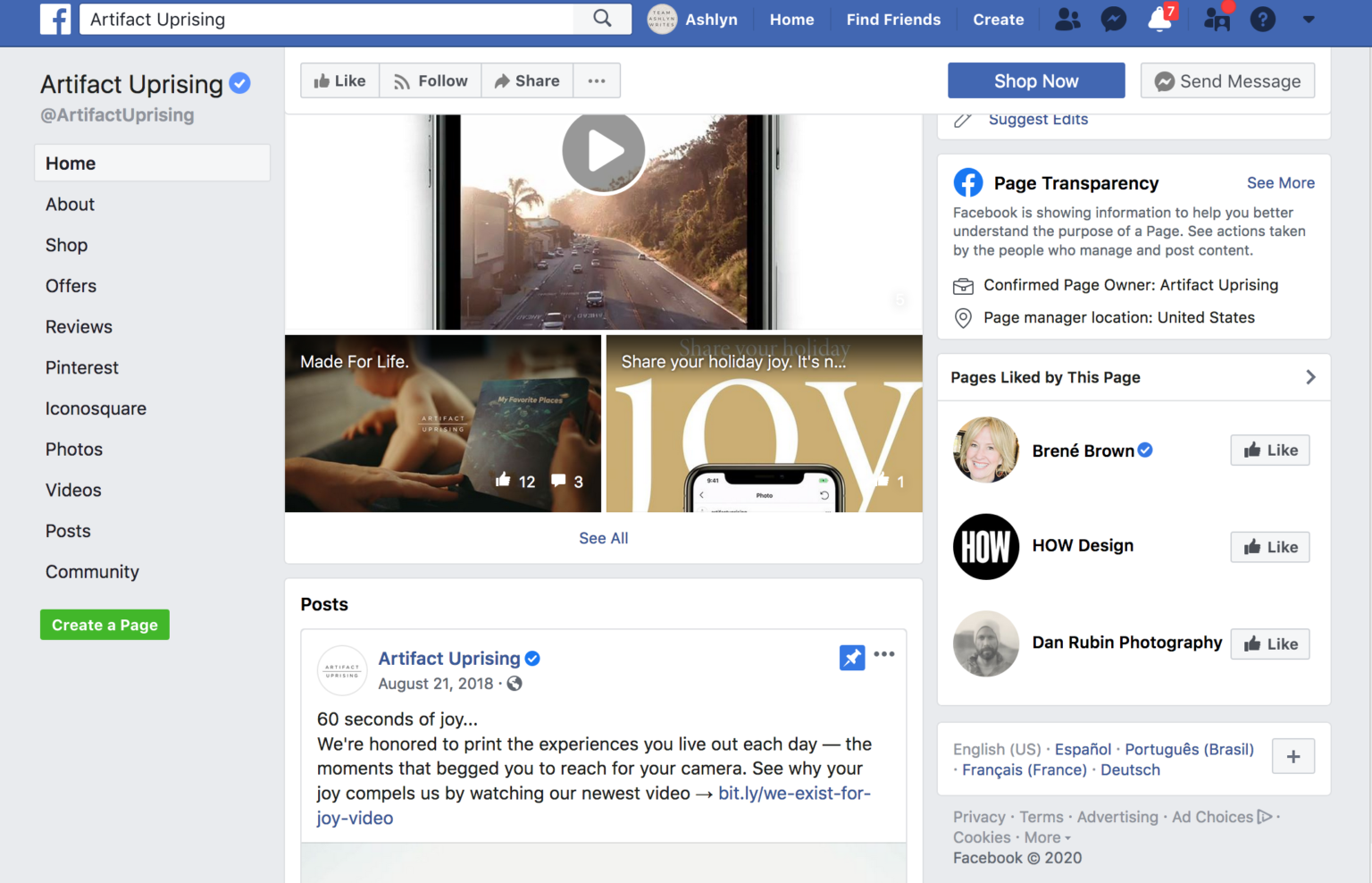1372x883 pixels.
Task: Play the featured video
Action: [603, 150]
